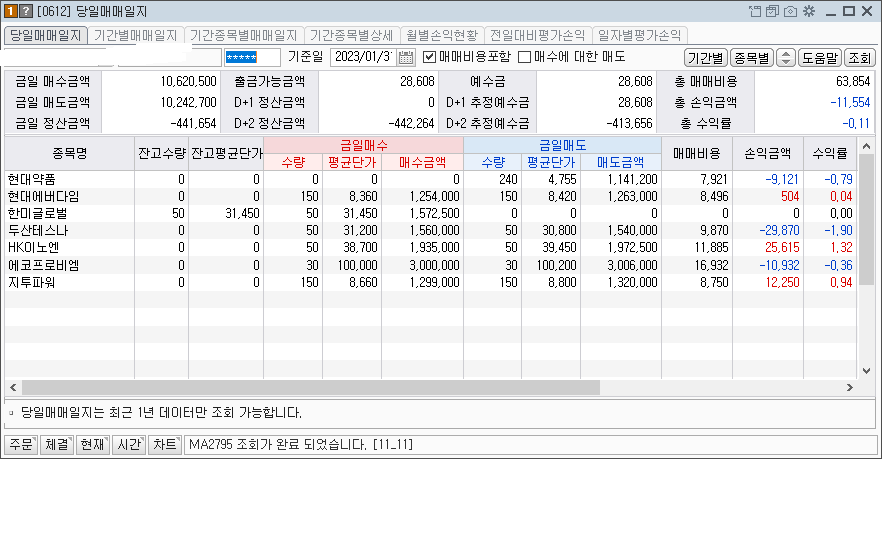Image resolution: width=882 pixels, height=560 pixels.
Task: Click the orange number 1 icon
Action: [x=10, y=12]
